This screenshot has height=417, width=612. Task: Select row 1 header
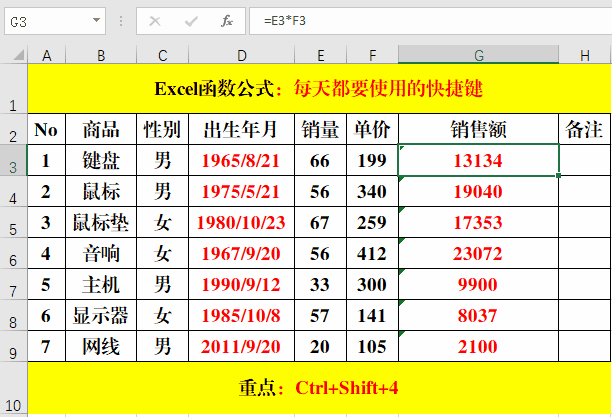point(13,89)
